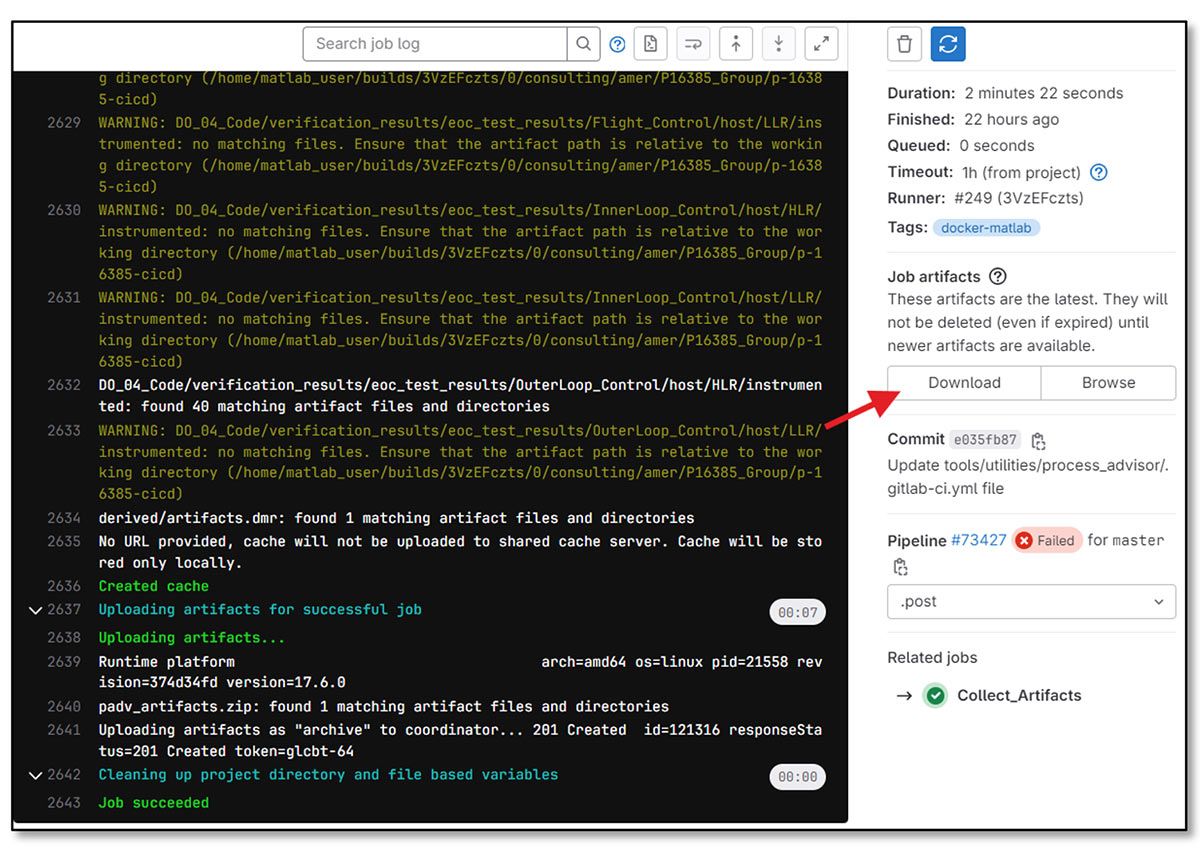The image size is (1200, 850).
Task: Retry the job via blue refresh icon
Action: point(947,44)
